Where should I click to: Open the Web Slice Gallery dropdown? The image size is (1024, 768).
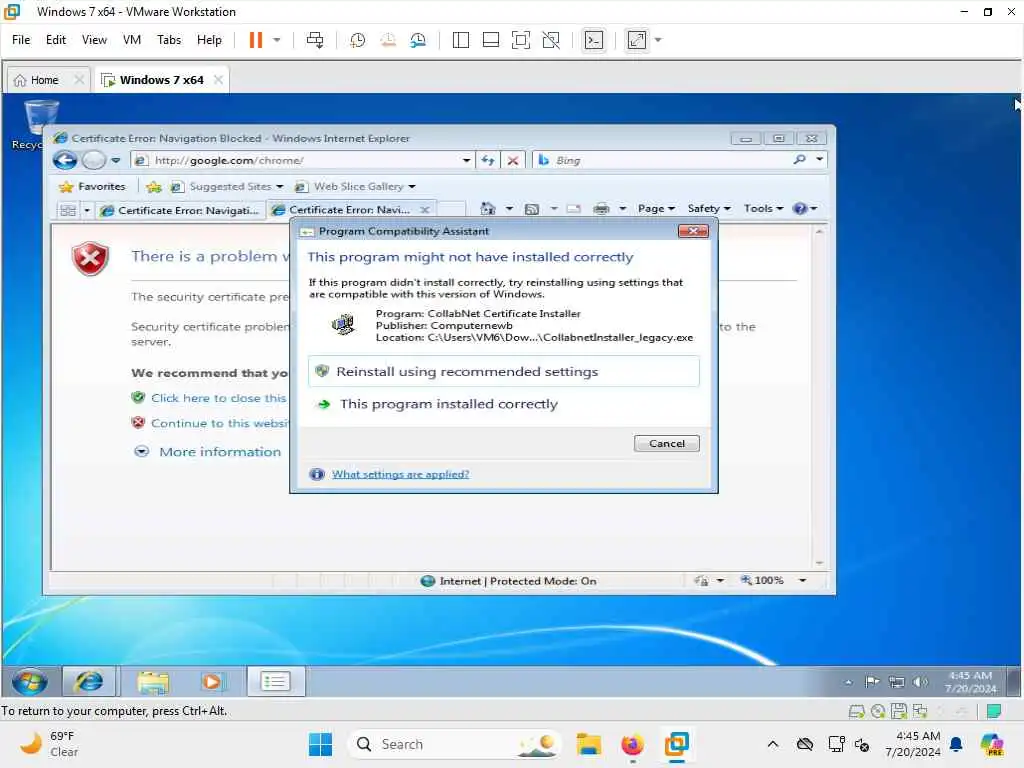click(x=412, y=187)
